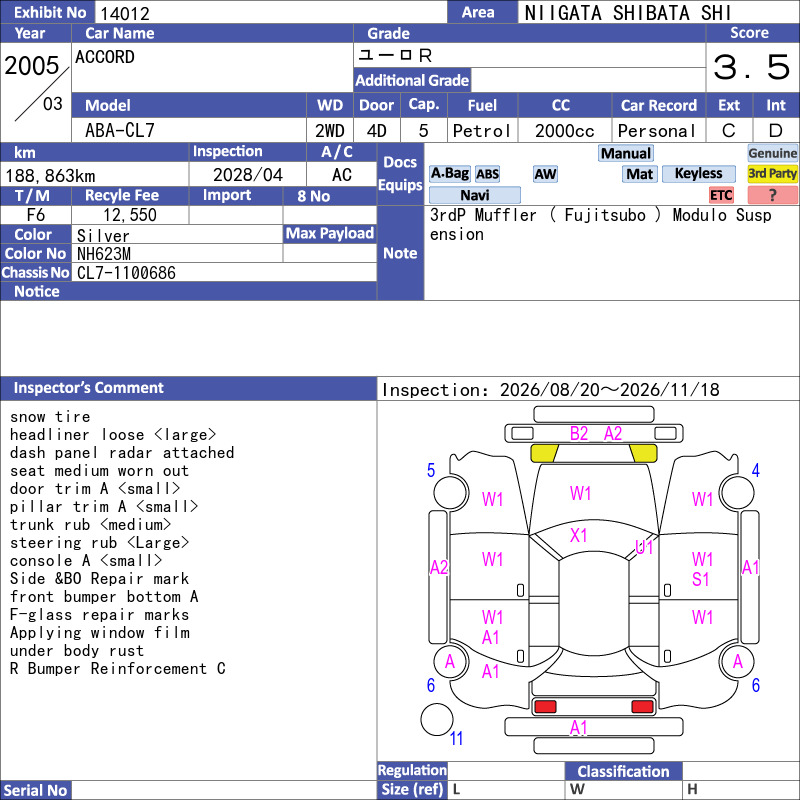Click the Max Payload label

click(x=330, y=234)
